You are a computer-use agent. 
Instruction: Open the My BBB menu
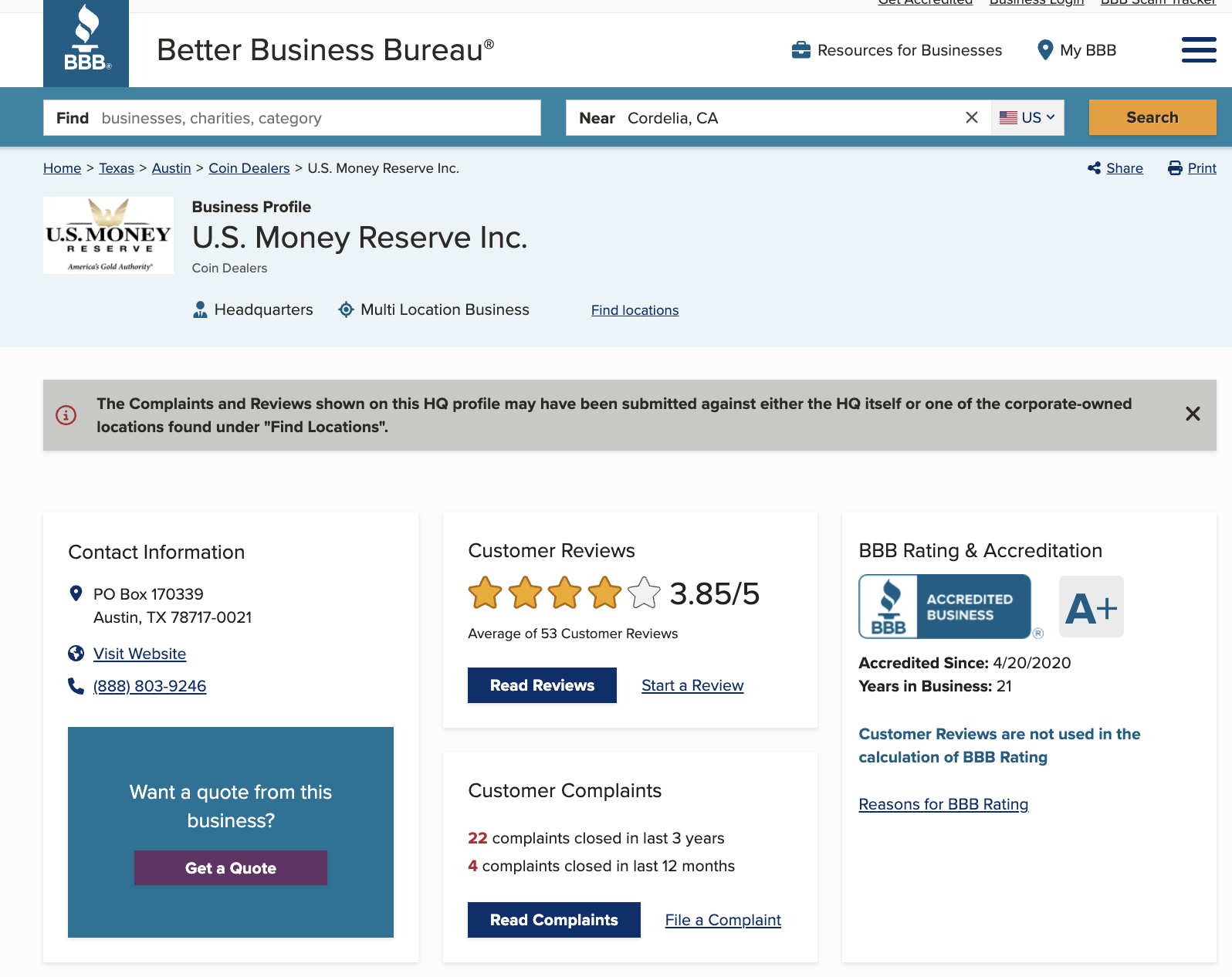[1077, 50]
